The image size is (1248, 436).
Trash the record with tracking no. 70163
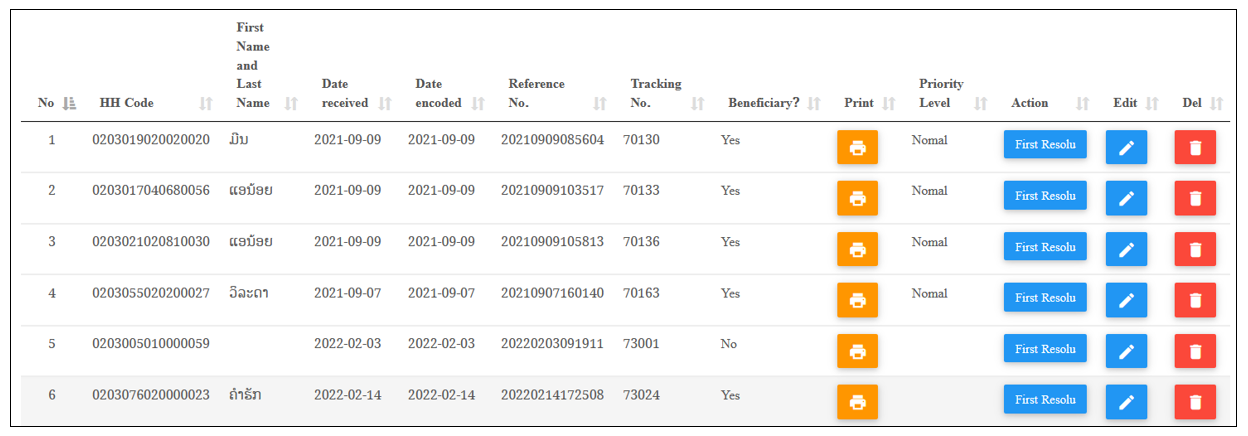(1195, 300)
